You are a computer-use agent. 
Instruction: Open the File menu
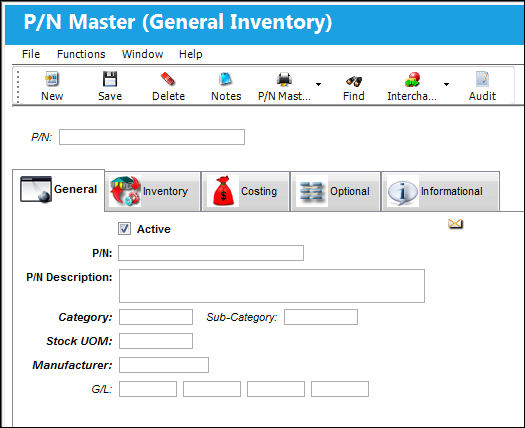click(x=31, y=54)
